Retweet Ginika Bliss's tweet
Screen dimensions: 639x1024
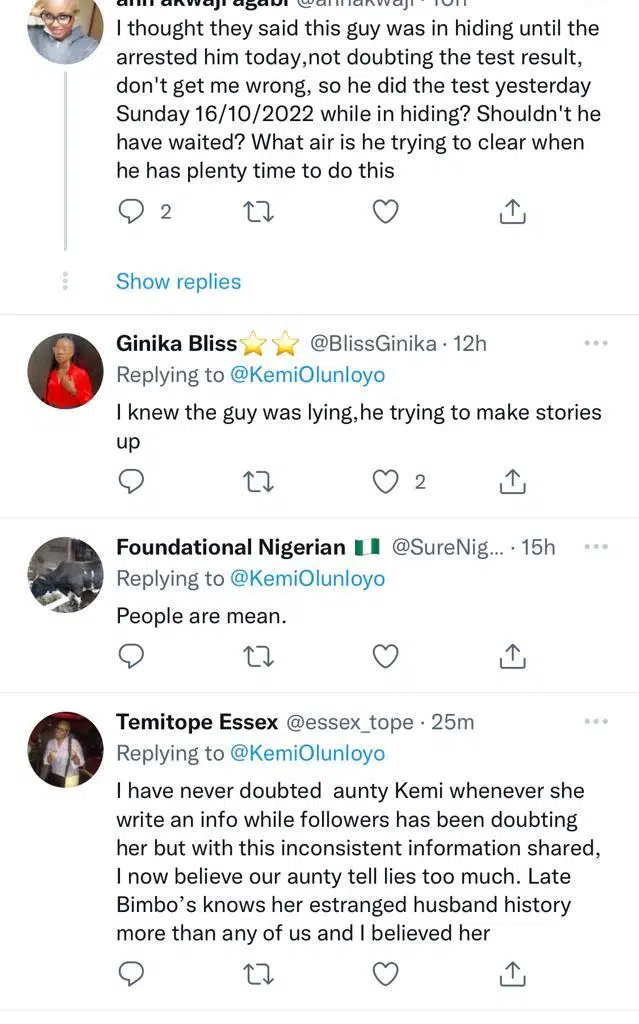point(258,482)
